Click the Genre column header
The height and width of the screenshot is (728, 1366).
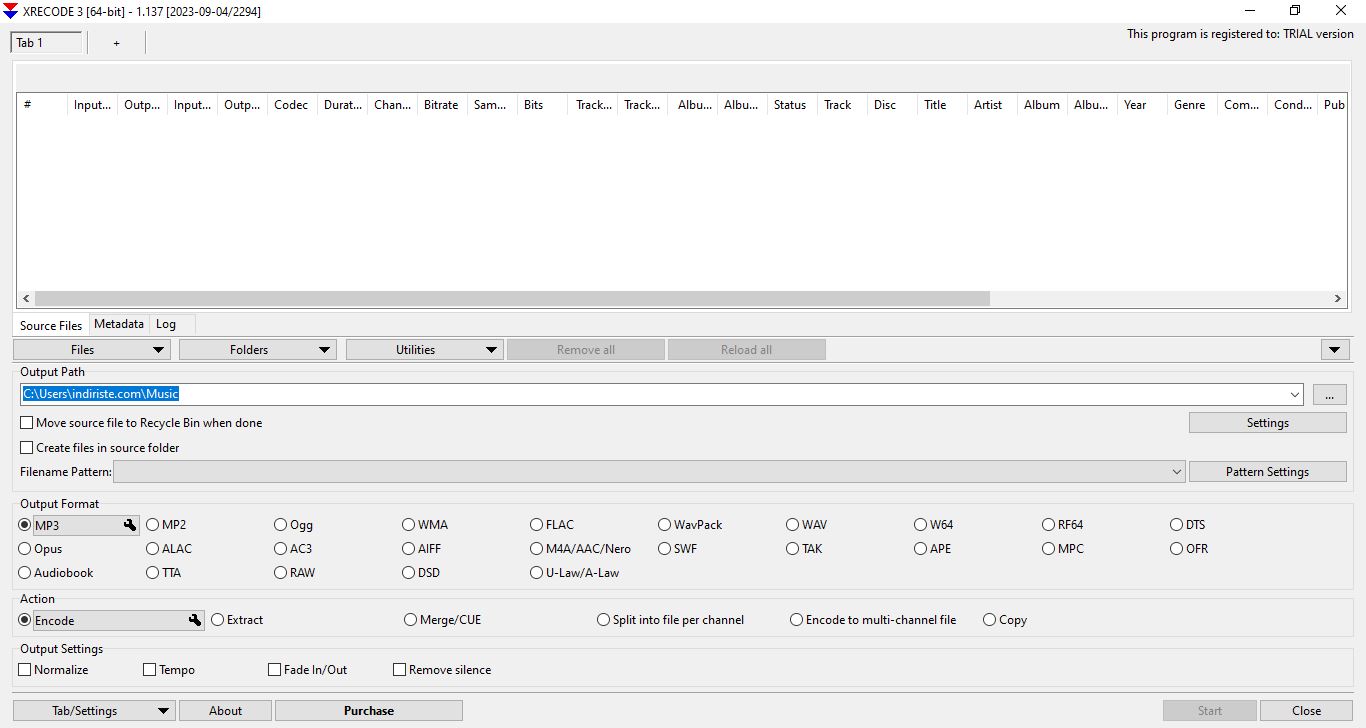click(1192, 105)
